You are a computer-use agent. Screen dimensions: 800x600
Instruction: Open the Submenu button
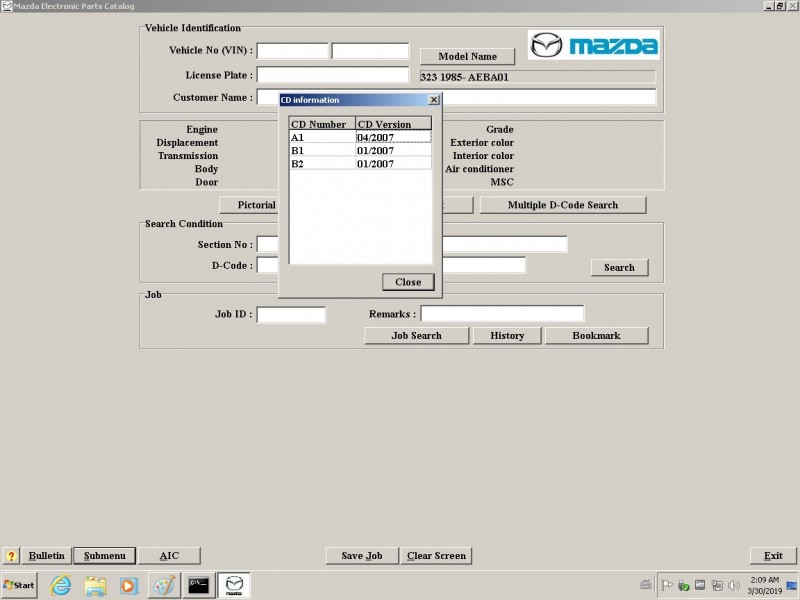[105, 556]
